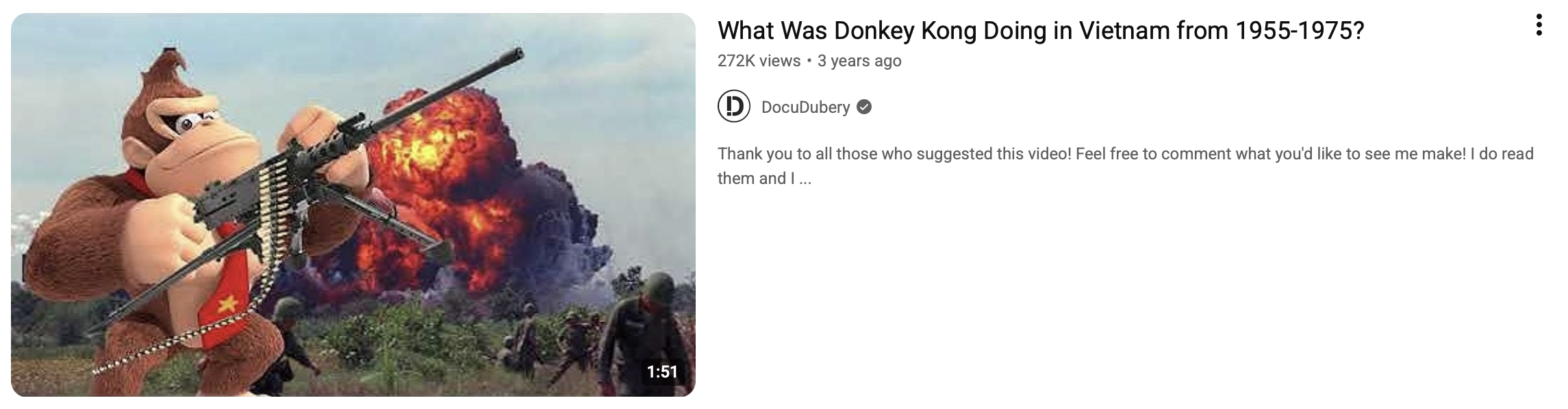The image size is (1568, 409).
Task: Click the helmeted soldier at thumbnail's right
Action: click(640, 335)
